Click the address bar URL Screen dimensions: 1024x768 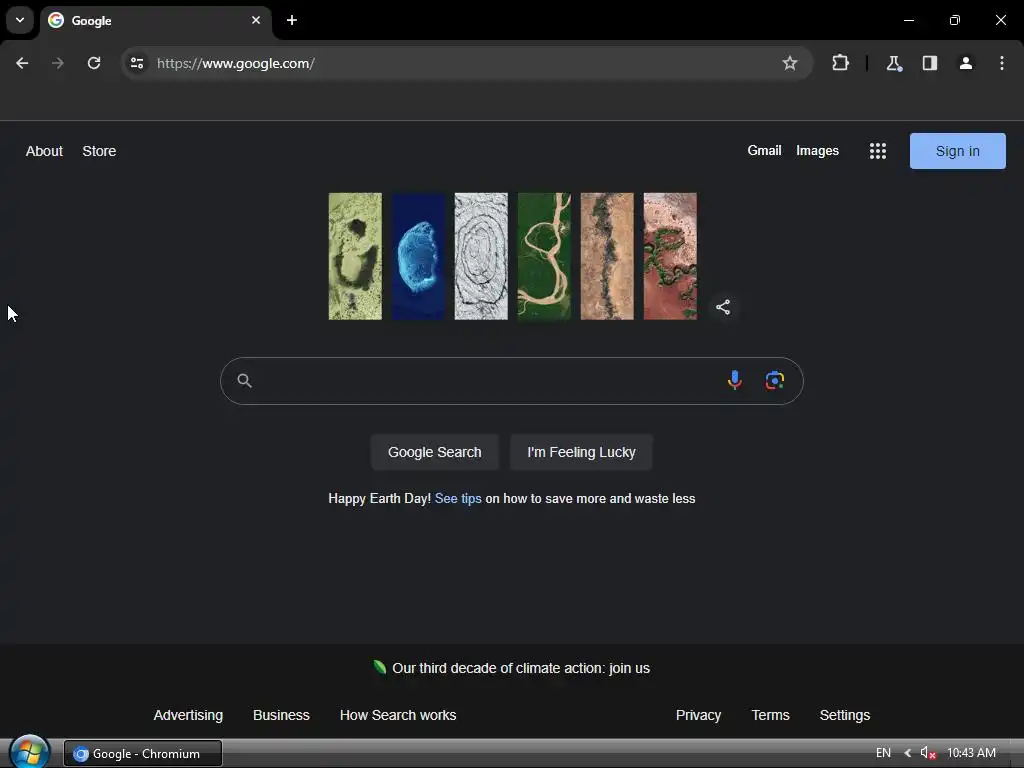pos(236,63)
